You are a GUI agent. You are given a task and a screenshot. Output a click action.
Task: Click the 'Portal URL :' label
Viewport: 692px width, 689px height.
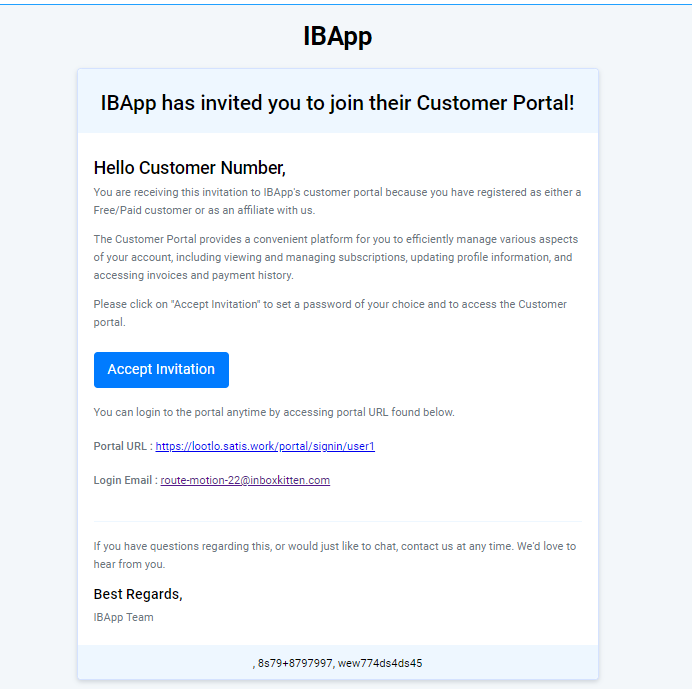(x=123, y=446)
